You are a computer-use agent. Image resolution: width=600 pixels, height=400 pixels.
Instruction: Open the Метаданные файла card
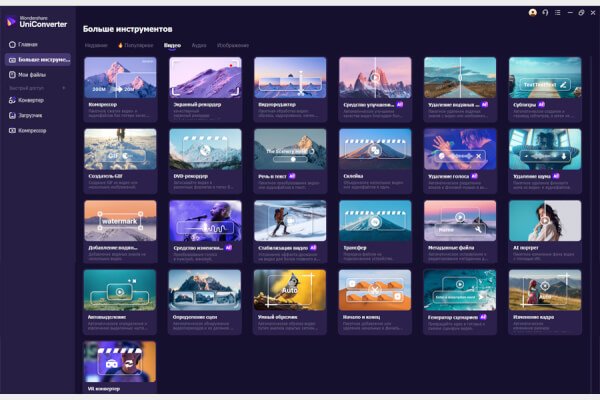tap(460, 232)
